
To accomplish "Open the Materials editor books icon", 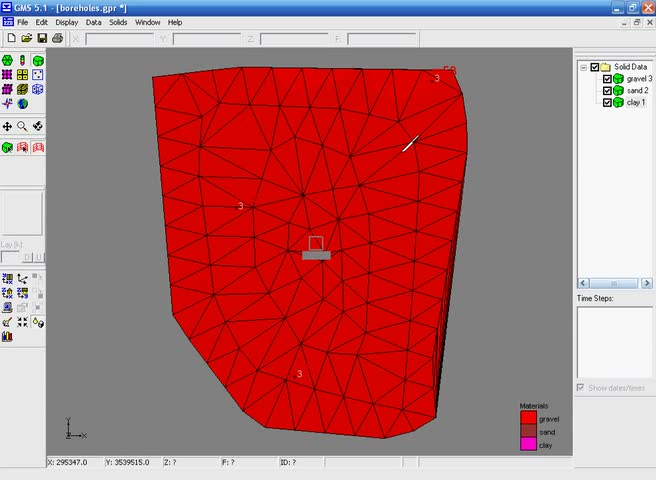I will pos(7,336).
